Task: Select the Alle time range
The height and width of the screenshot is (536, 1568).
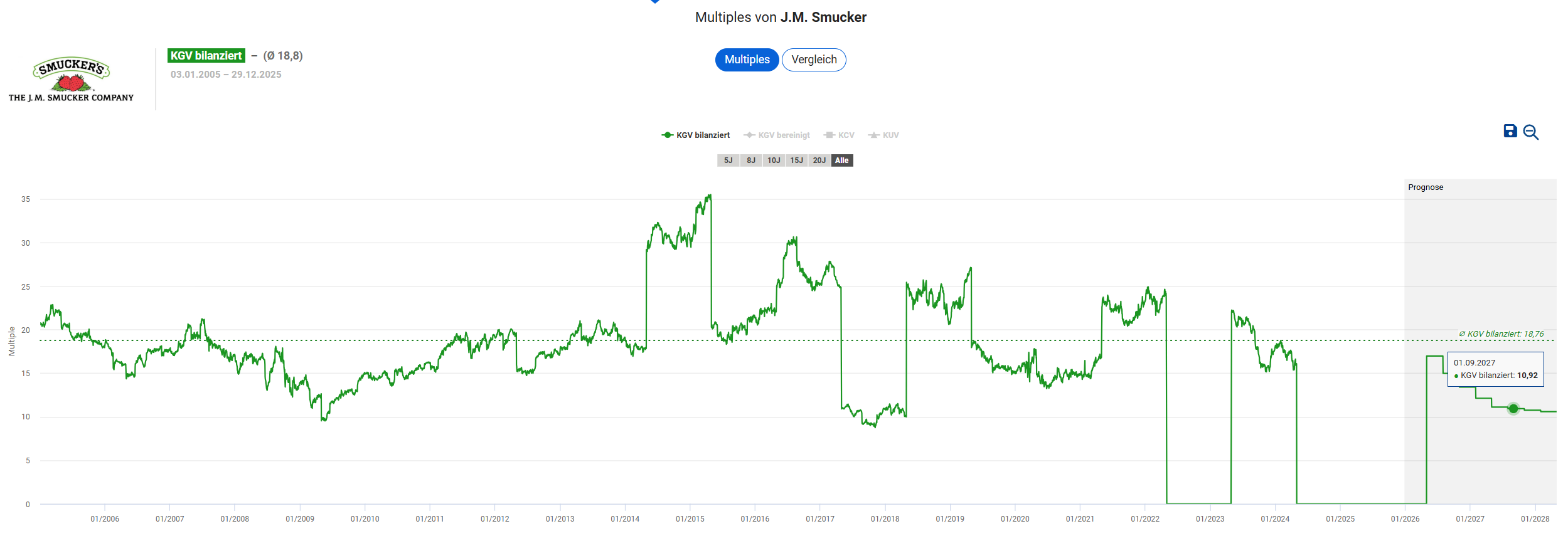Action: [841, 160]
